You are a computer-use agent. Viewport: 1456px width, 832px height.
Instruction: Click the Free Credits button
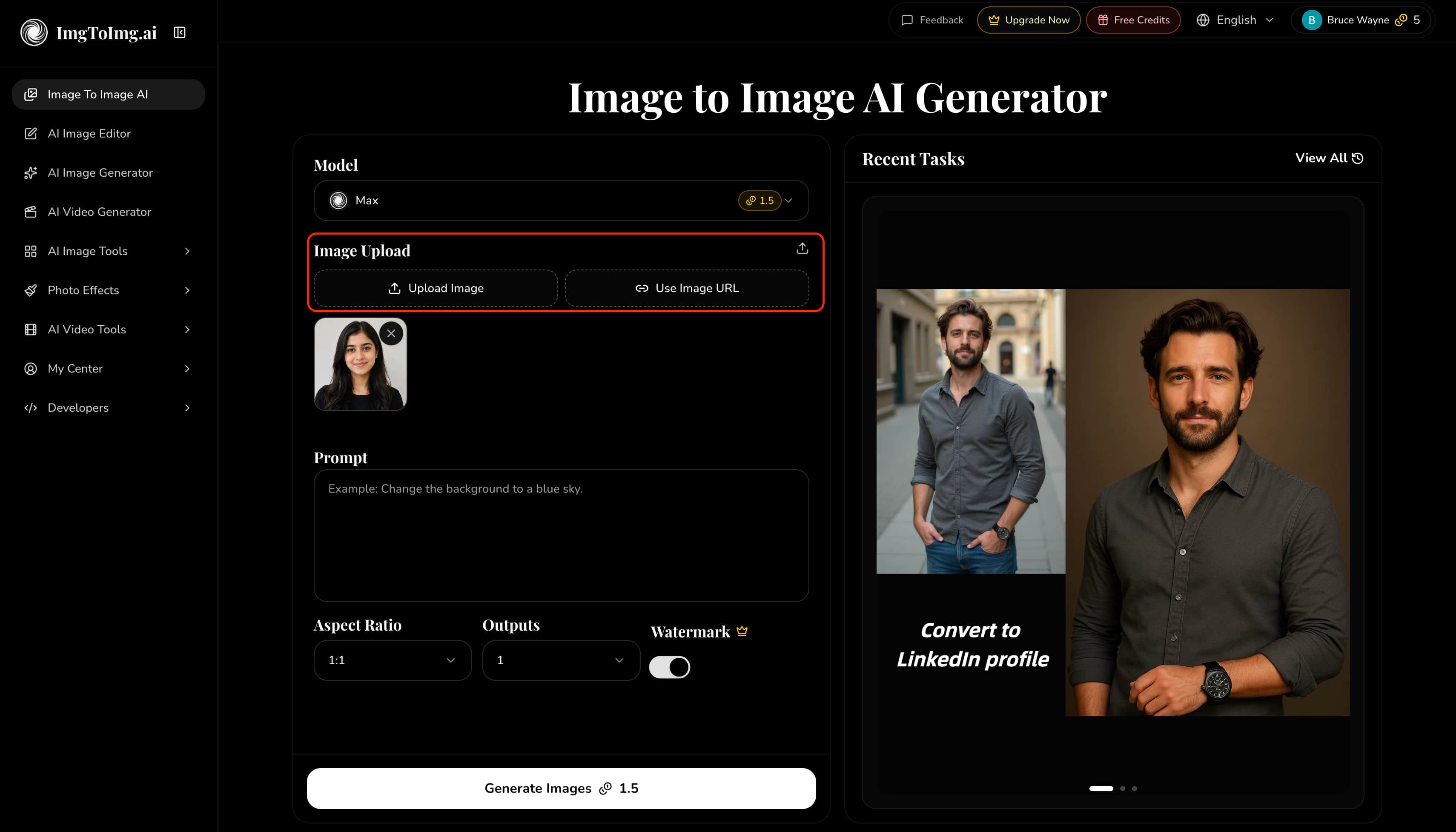coord(1133,20)
